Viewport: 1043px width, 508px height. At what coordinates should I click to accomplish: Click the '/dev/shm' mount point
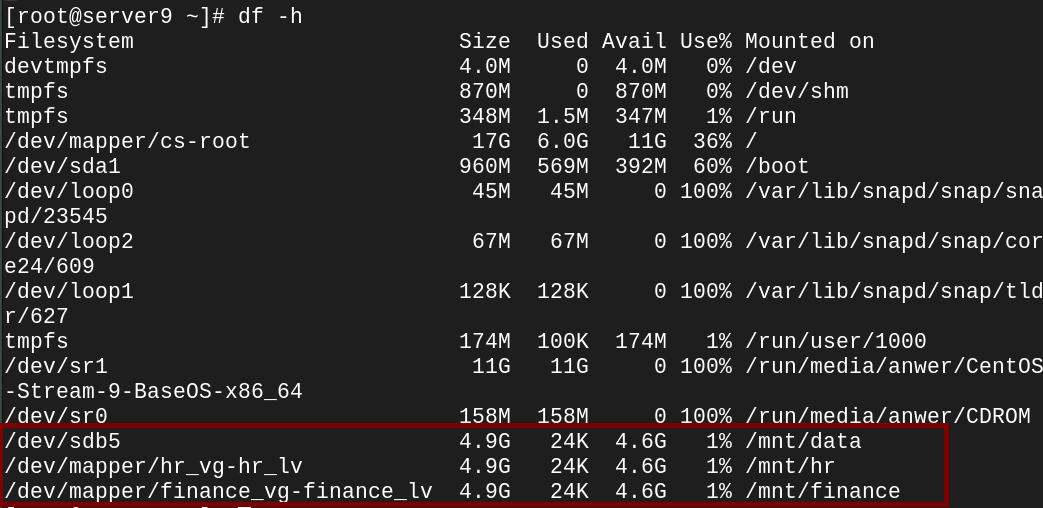(x=796, y=91)
